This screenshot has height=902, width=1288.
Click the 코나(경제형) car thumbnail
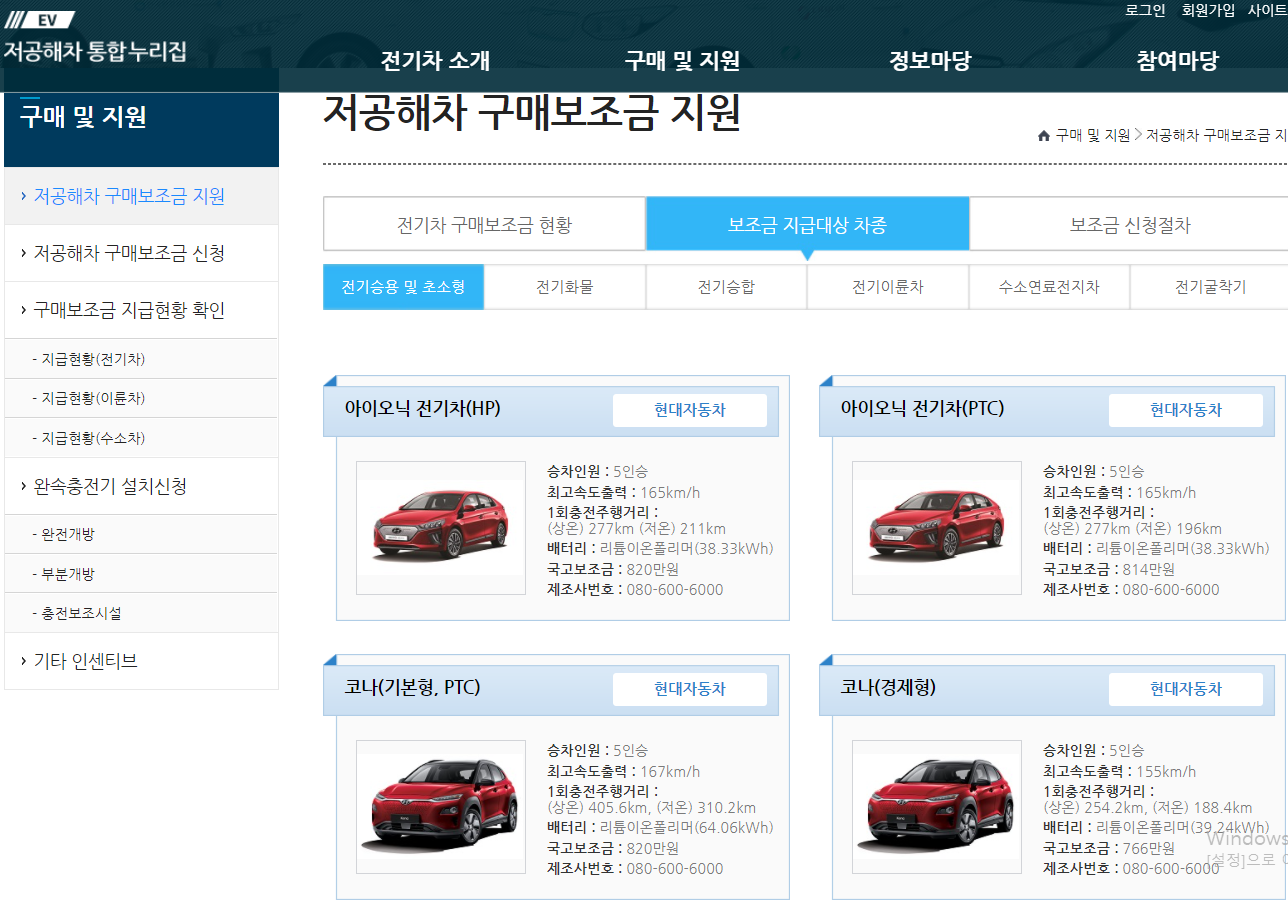point(937,807)
